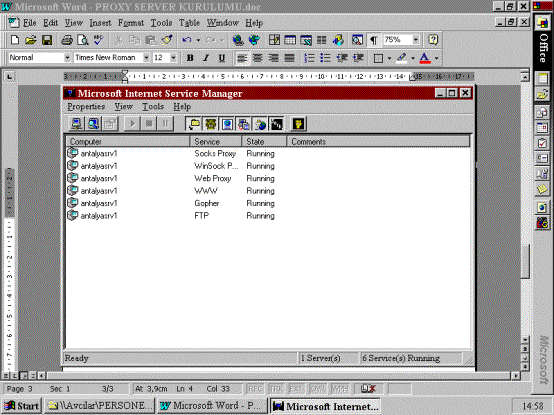
Task: Click the Numbering list icon
Action: pyautogui.click(x=310, y=58)
